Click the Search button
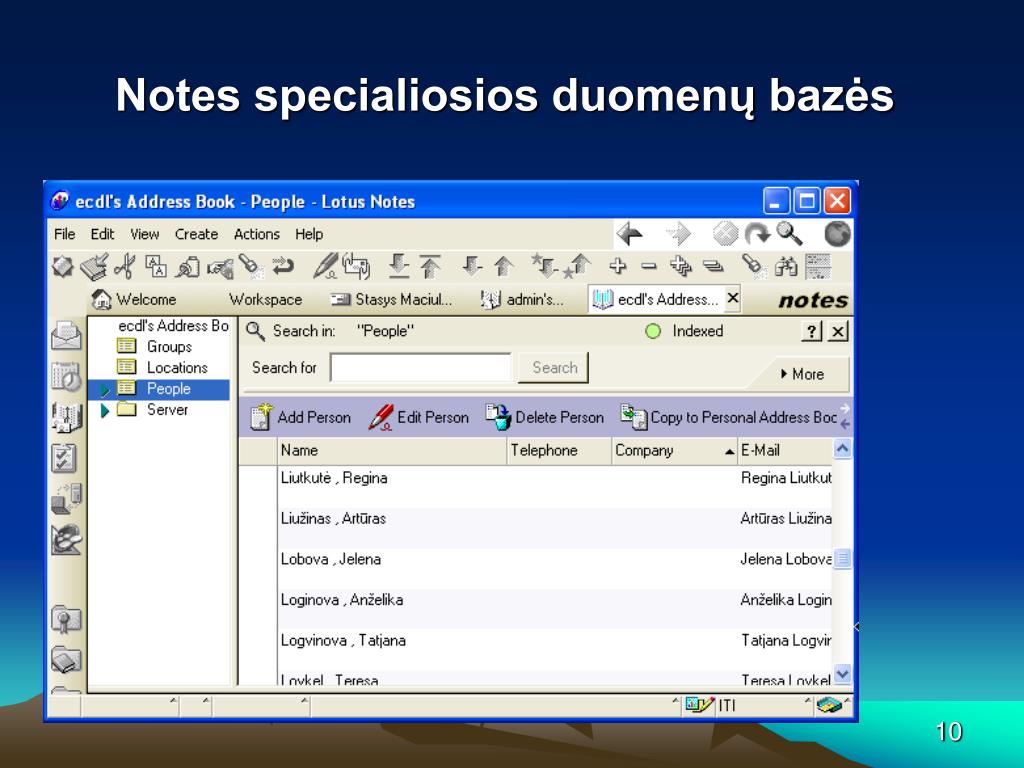This screenshot has height=768, width=1024. click(554, 368)
